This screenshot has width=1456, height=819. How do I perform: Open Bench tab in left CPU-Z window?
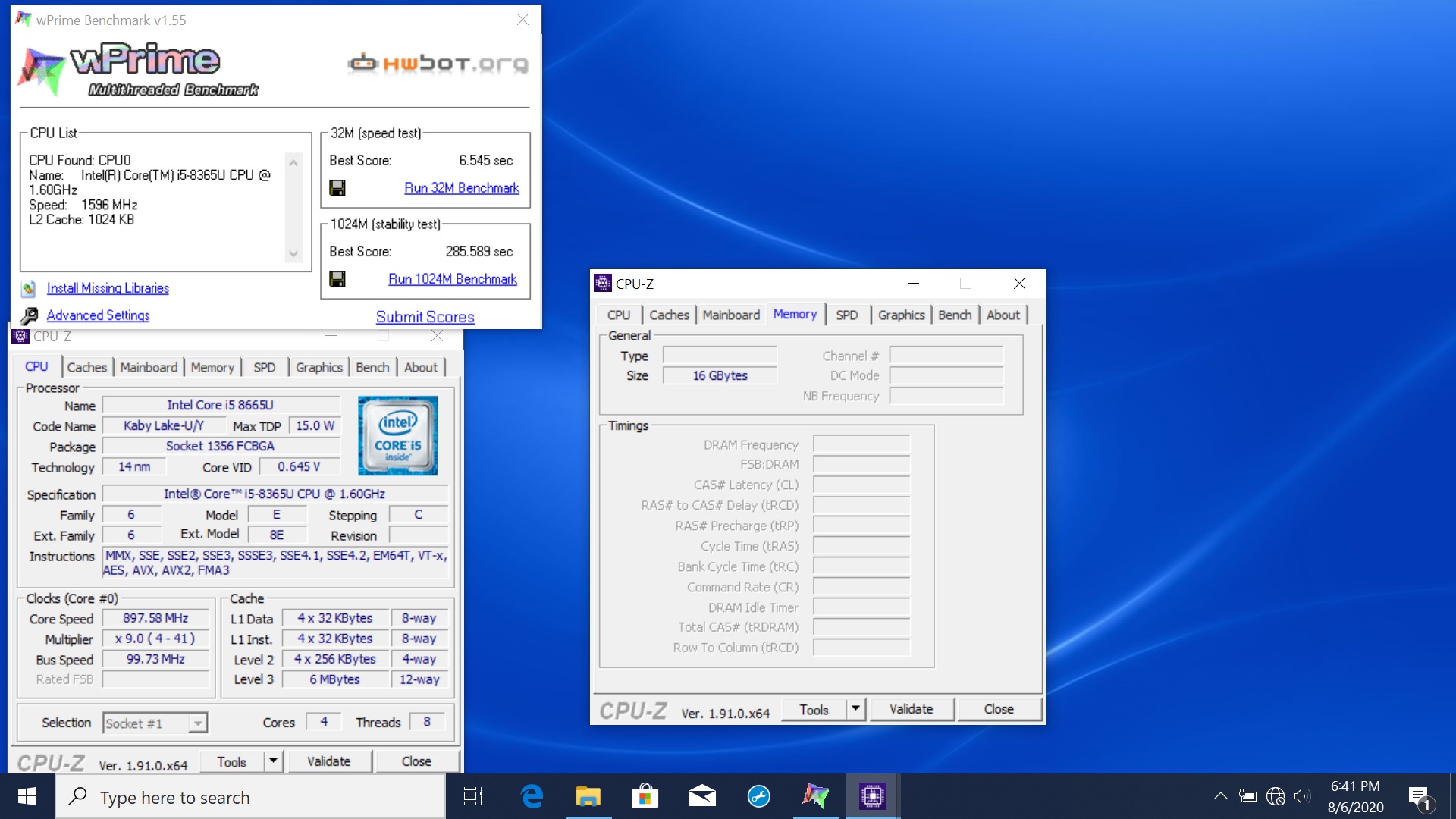click(x=372, y=367)
